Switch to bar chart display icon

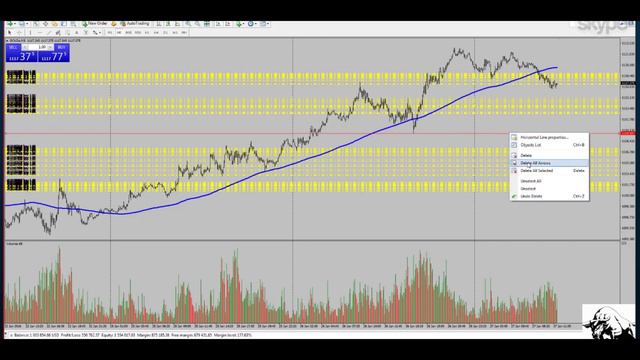[159, 24]
